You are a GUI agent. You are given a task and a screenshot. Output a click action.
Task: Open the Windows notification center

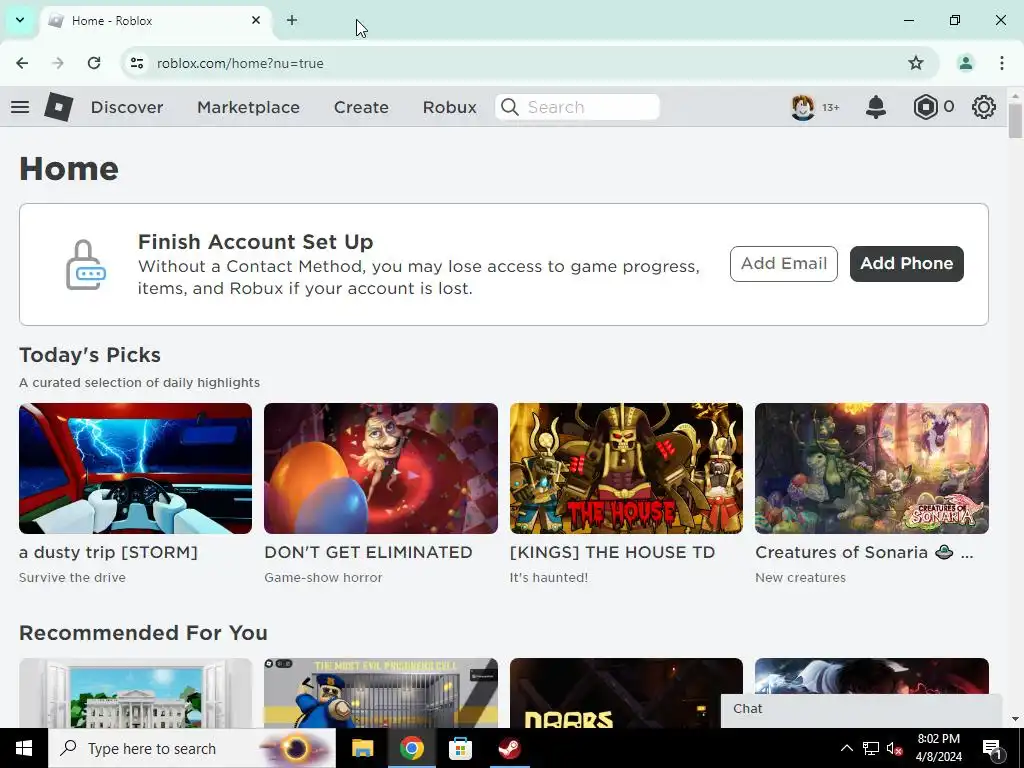tap(993, 748)
